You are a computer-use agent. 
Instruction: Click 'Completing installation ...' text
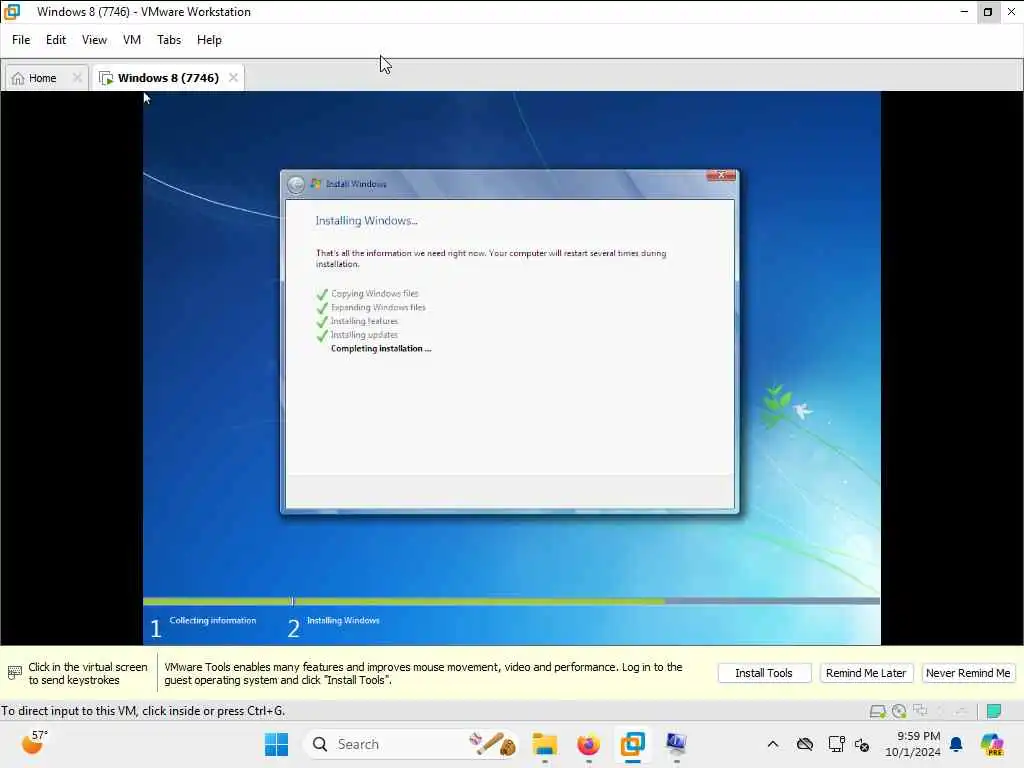click(381, 349)
